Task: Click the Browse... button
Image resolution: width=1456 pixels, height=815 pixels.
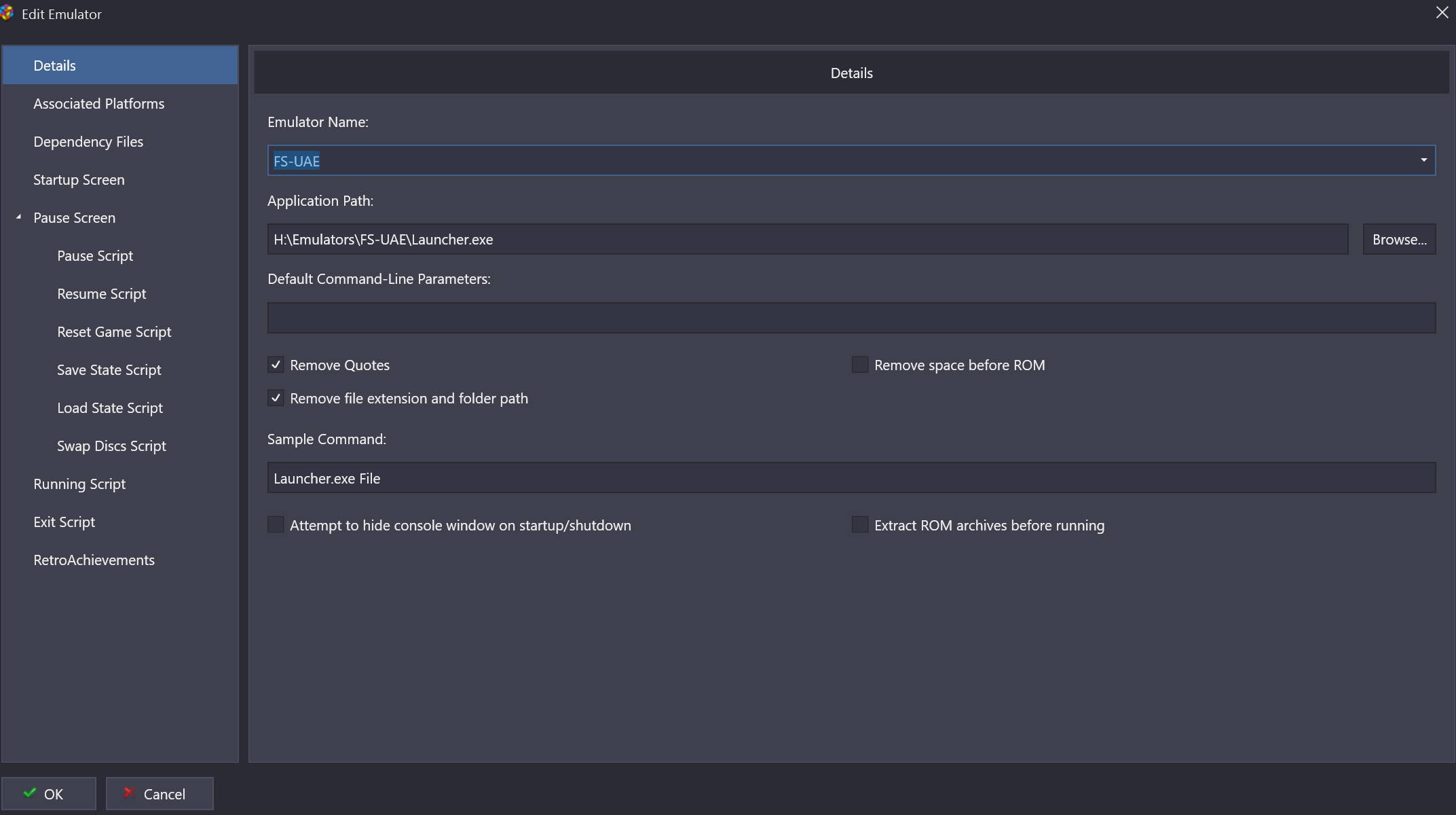Action: (1399, 239)
